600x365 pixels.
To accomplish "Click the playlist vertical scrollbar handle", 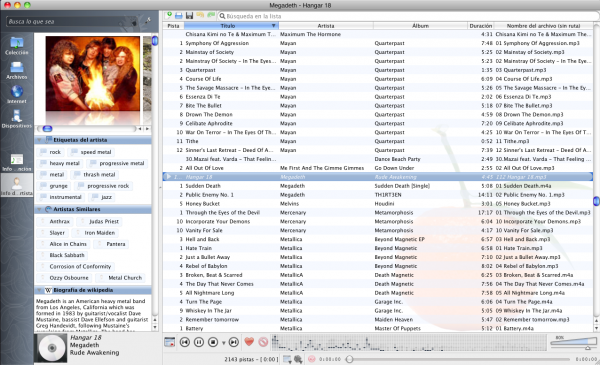I will (596, 200).
